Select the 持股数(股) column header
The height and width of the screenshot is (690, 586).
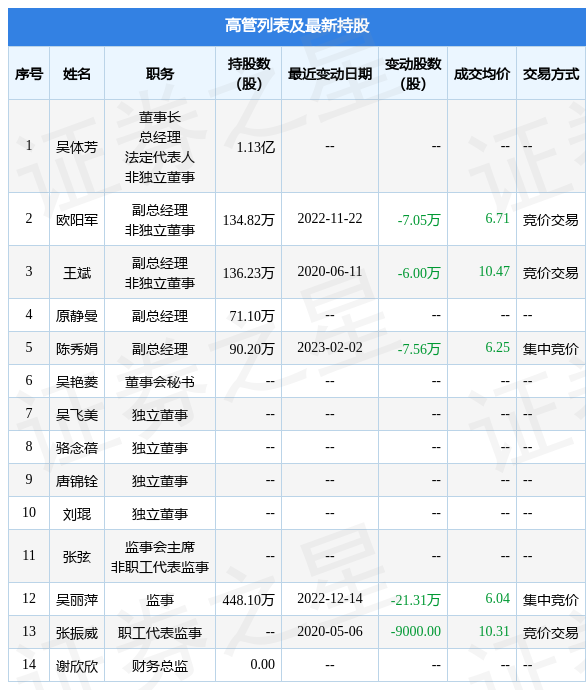click(x=249, y=73)
